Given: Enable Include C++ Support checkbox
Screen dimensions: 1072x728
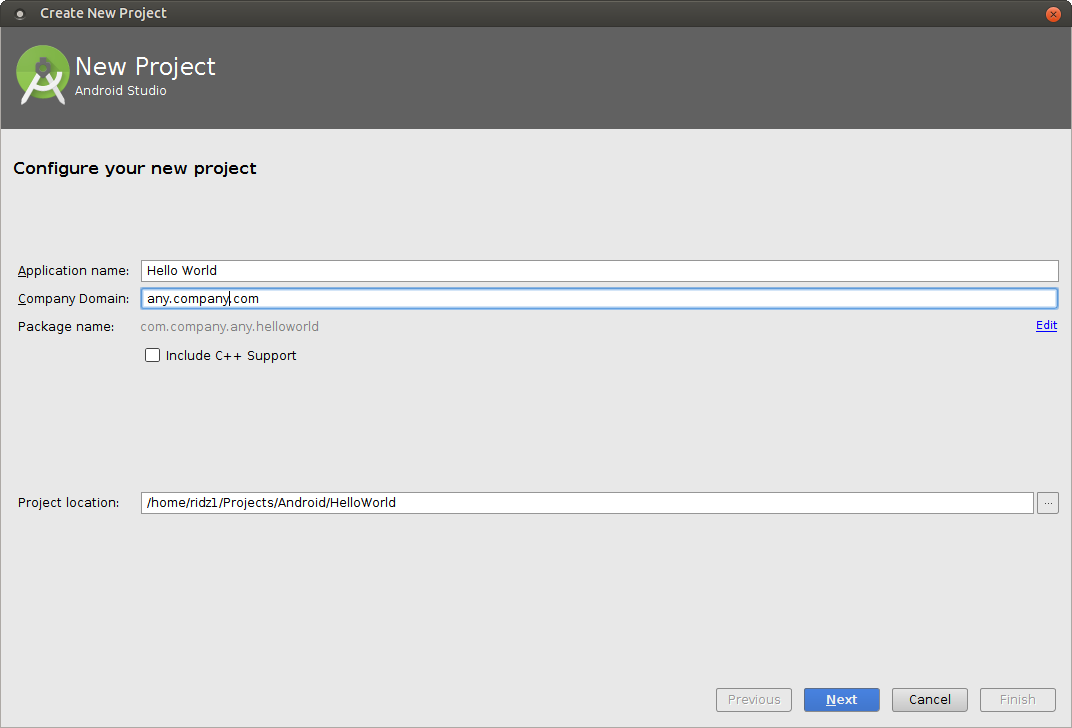Looking at the screenshot, I should click(x=152, y=355).
